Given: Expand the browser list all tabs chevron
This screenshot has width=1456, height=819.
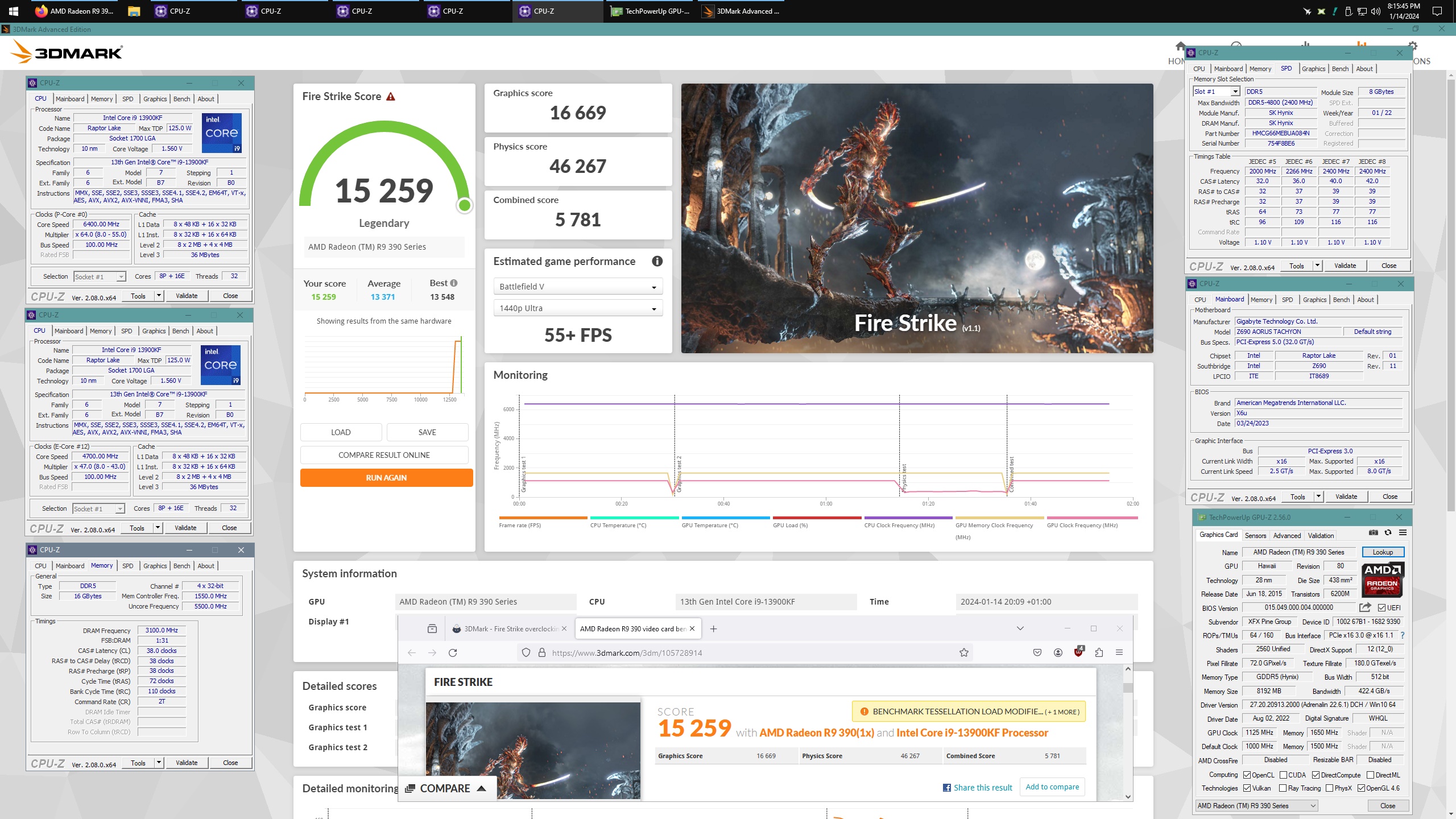Looking at the screenshot, I should point(1020,628).
